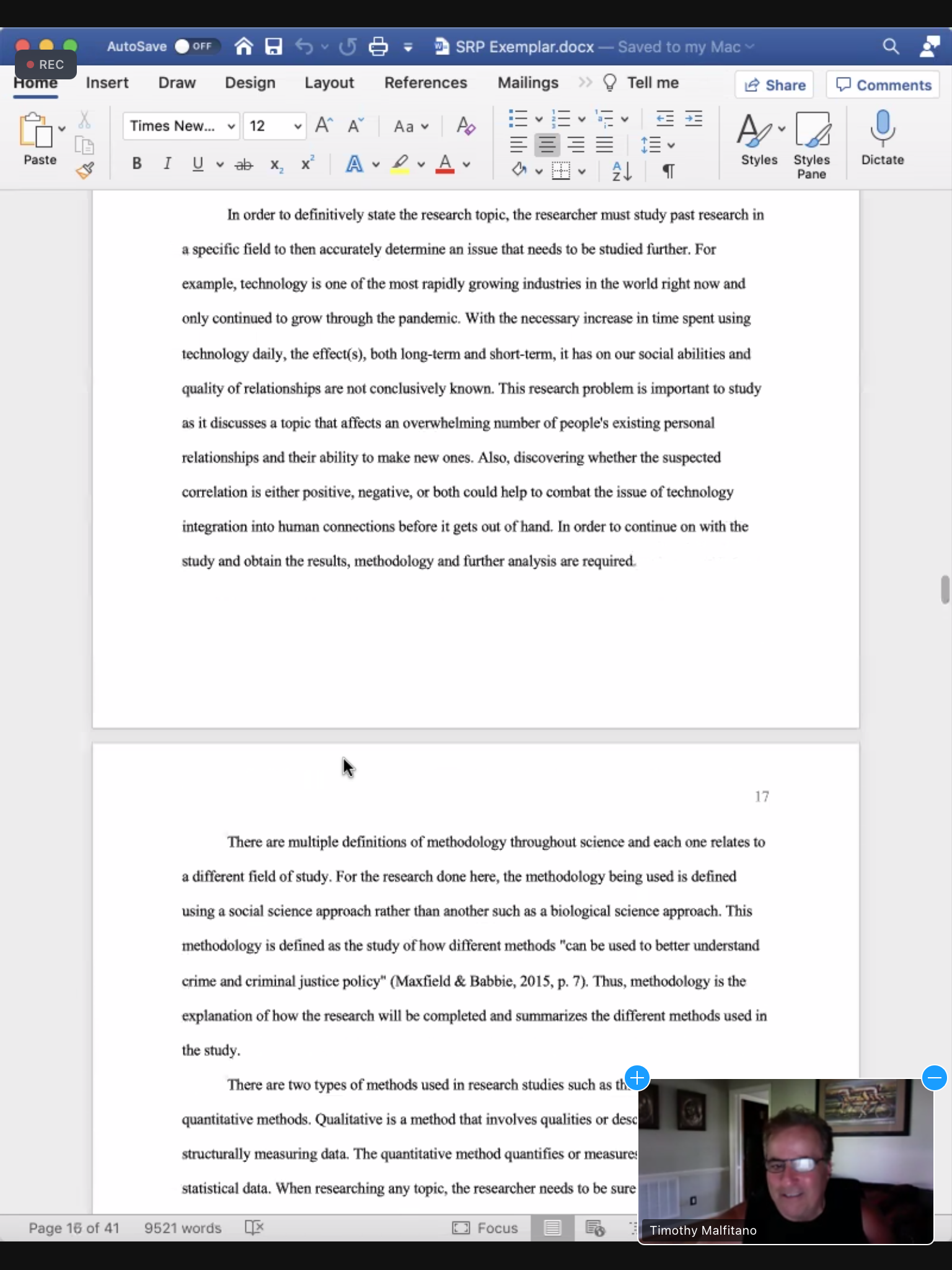The width and height of the screenshot is (952, 1270).
Task: Click the Dictate microphone icon
Action: click(x=882, y=138)
